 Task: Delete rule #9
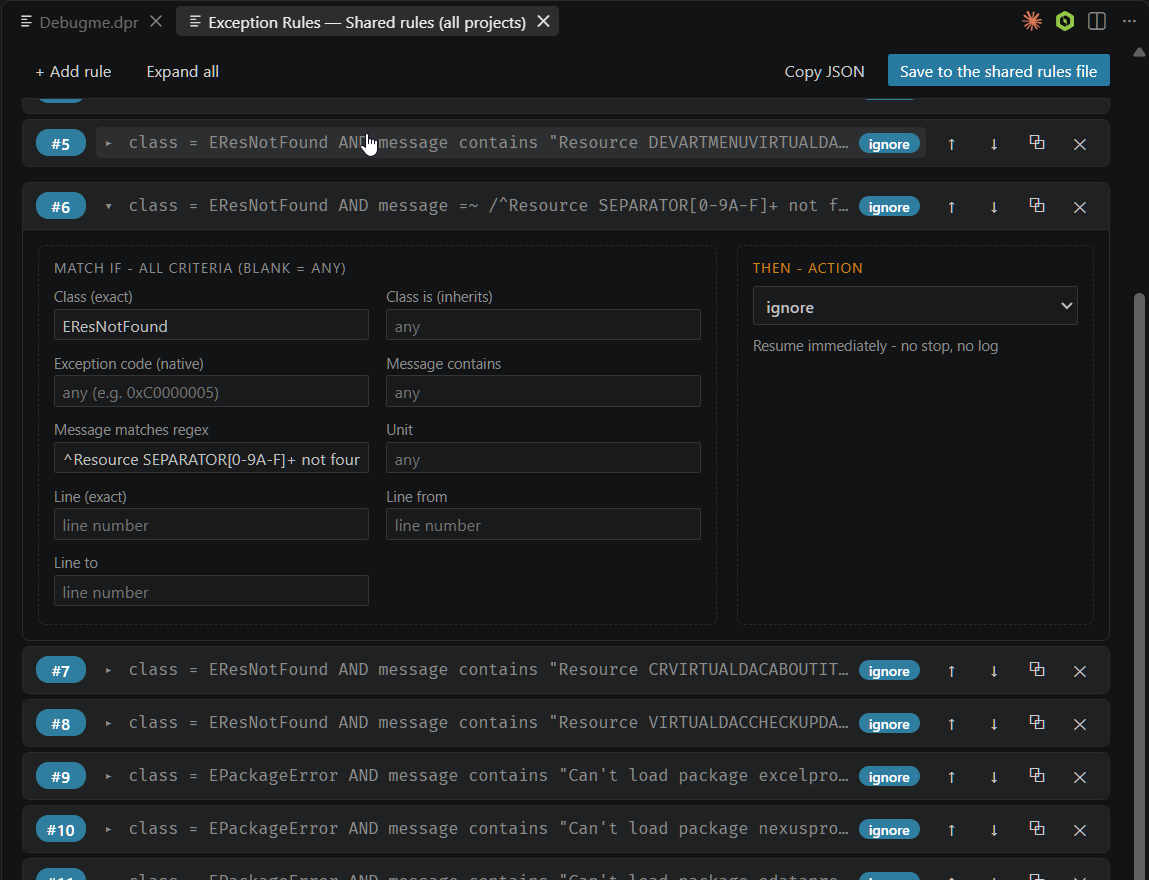click(x=1079, y=777)
